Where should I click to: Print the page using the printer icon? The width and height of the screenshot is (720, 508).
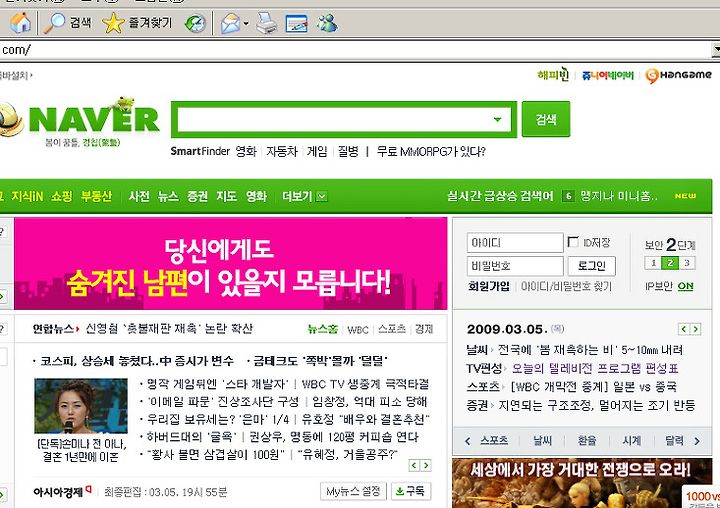(x=266, y=23)
